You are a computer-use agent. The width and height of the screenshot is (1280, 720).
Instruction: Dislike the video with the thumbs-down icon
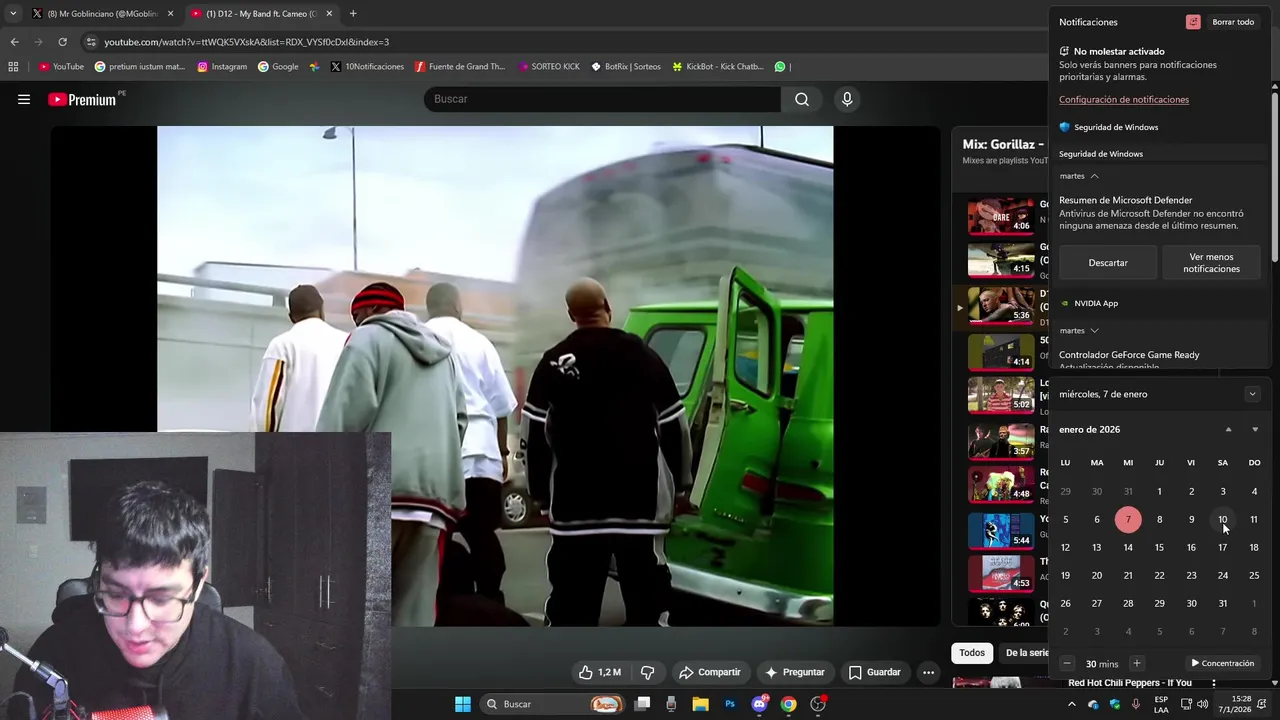coord(647,672)
